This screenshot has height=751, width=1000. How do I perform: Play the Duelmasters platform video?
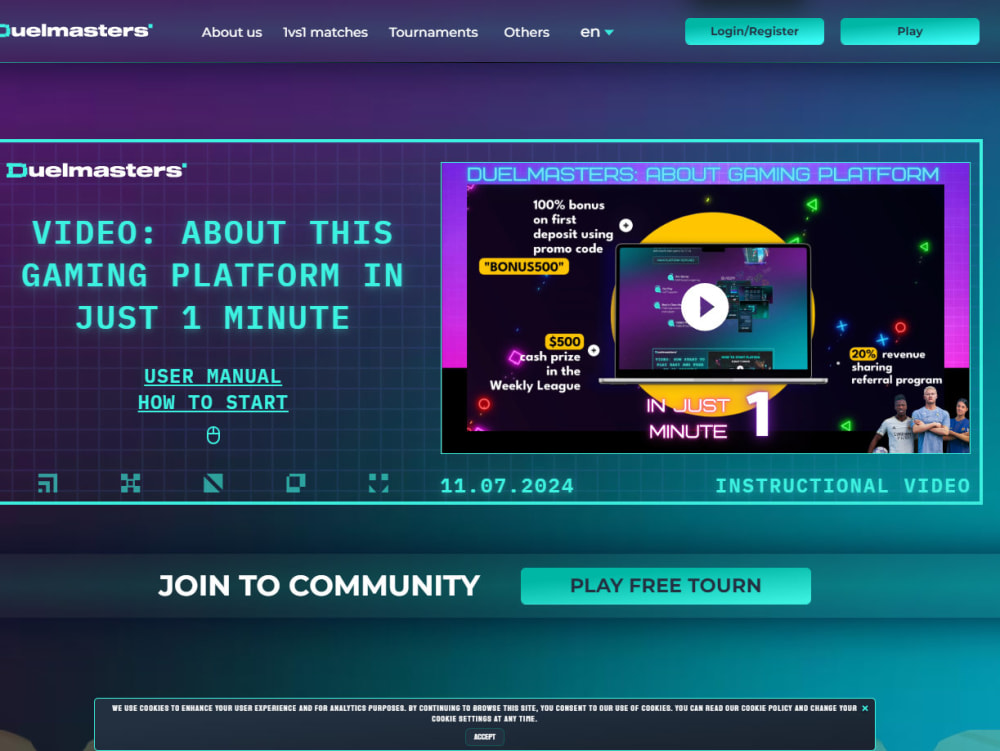(705, 307)
